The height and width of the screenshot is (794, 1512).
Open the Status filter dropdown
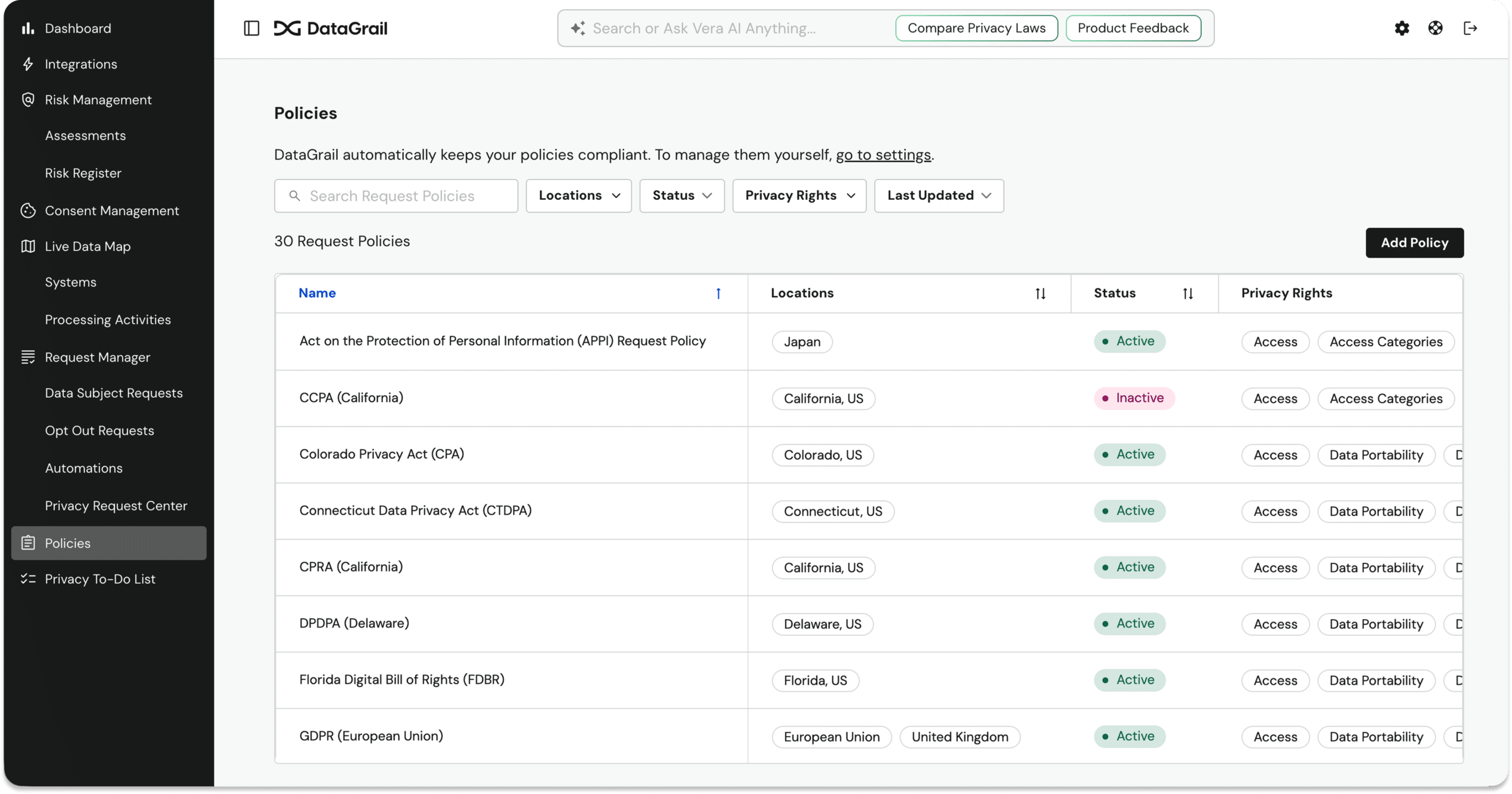pos(682,196)
